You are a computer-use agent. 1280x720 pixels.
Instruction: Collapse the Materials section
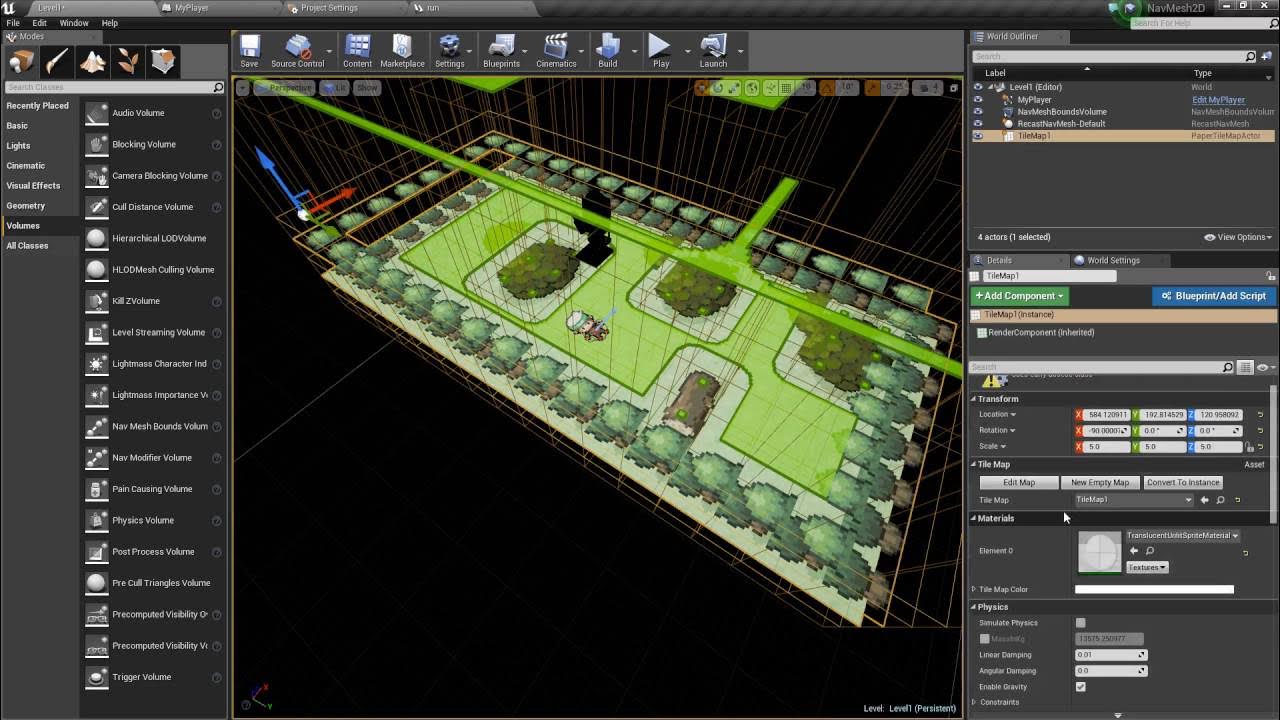[973, 518]
